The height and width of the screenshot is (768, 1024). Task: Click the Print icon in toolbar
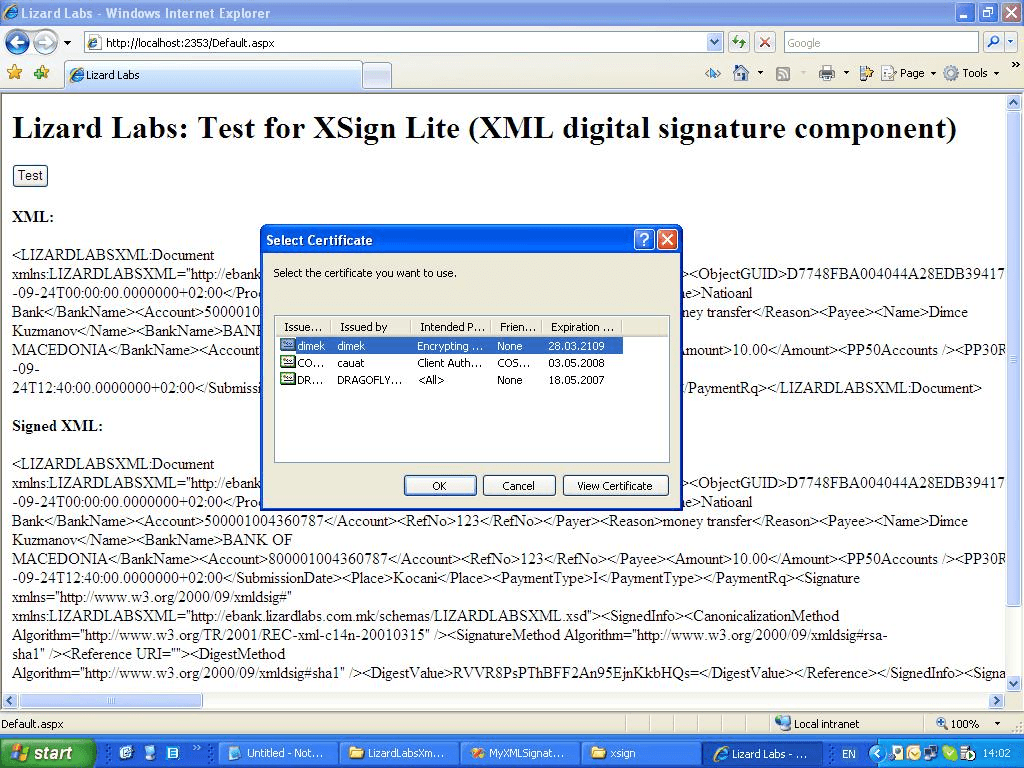click(826, 73)
